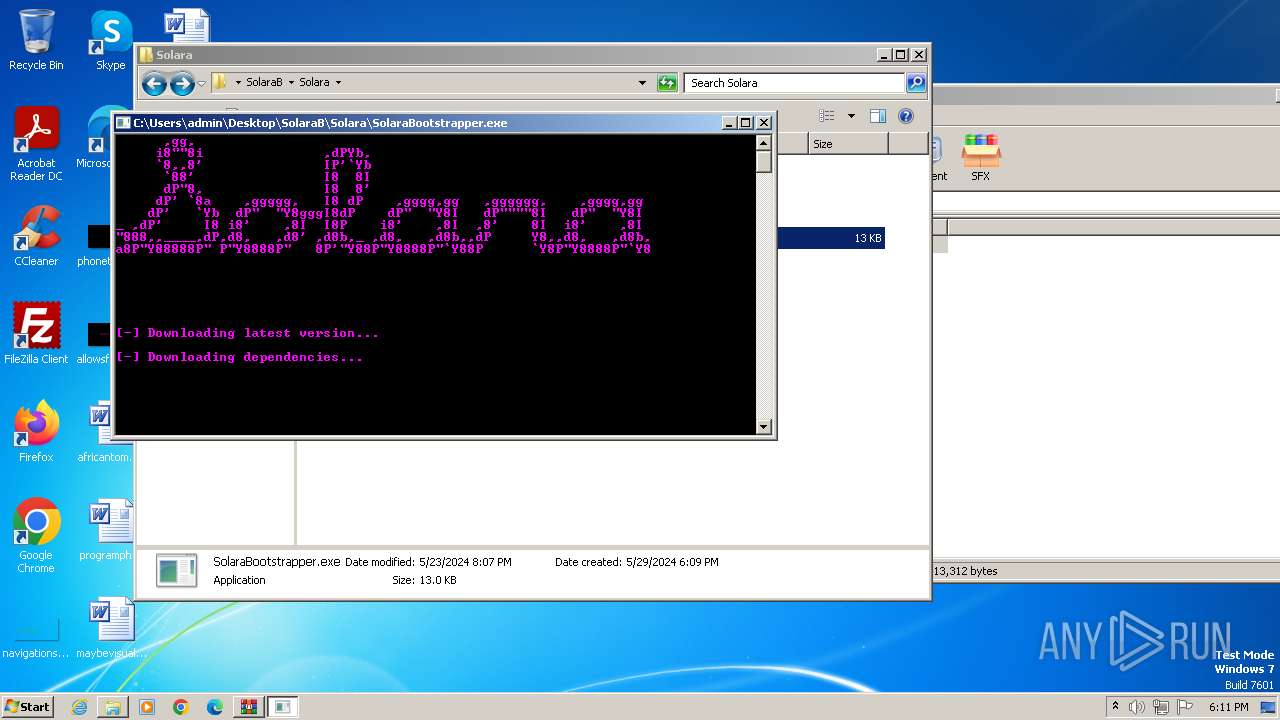Click the taskbar clock 6:11 PM
This screenshot has width=1280, height=720.
(1228, 707)
